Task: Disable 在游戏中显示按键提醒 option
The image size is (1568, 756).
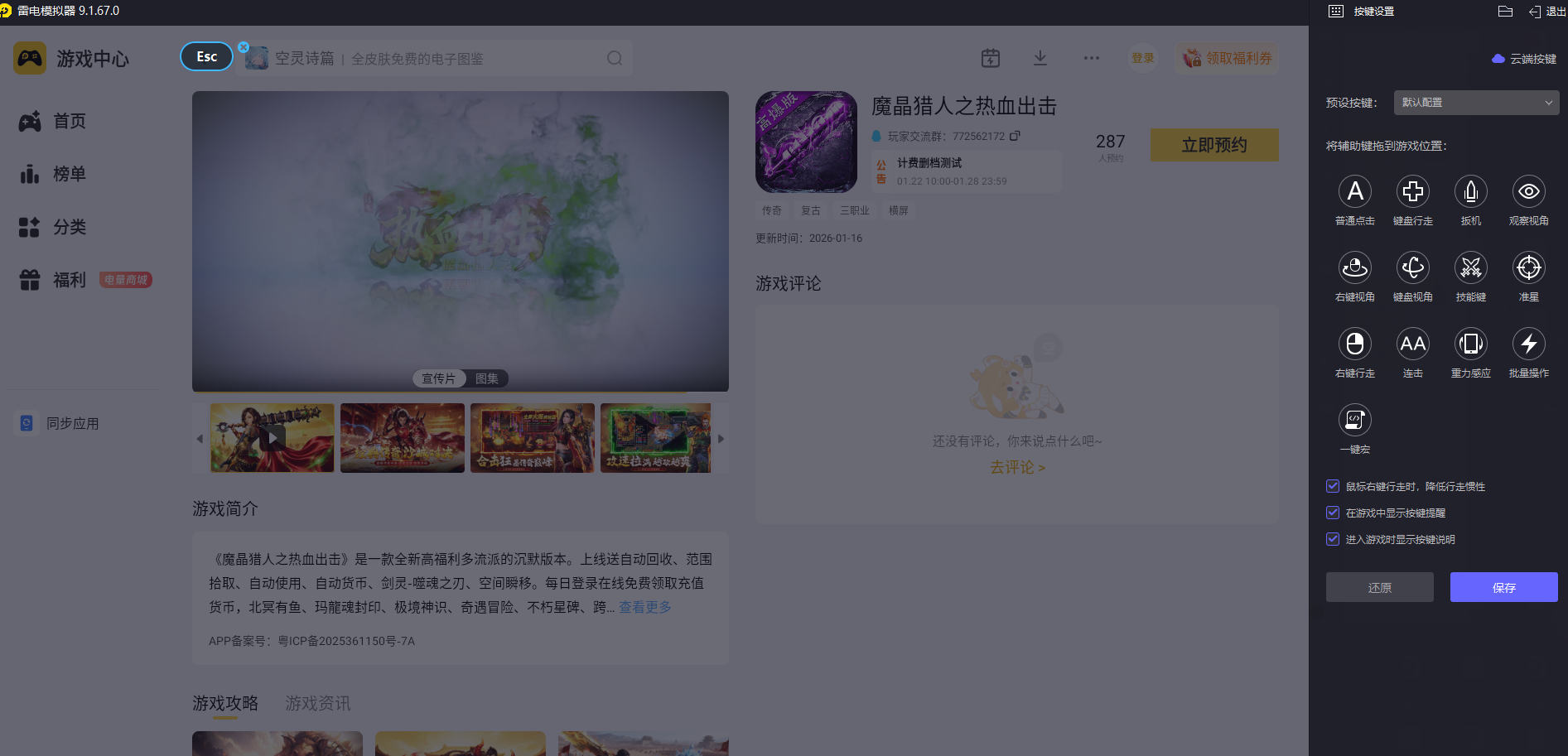Action: 1333,513
